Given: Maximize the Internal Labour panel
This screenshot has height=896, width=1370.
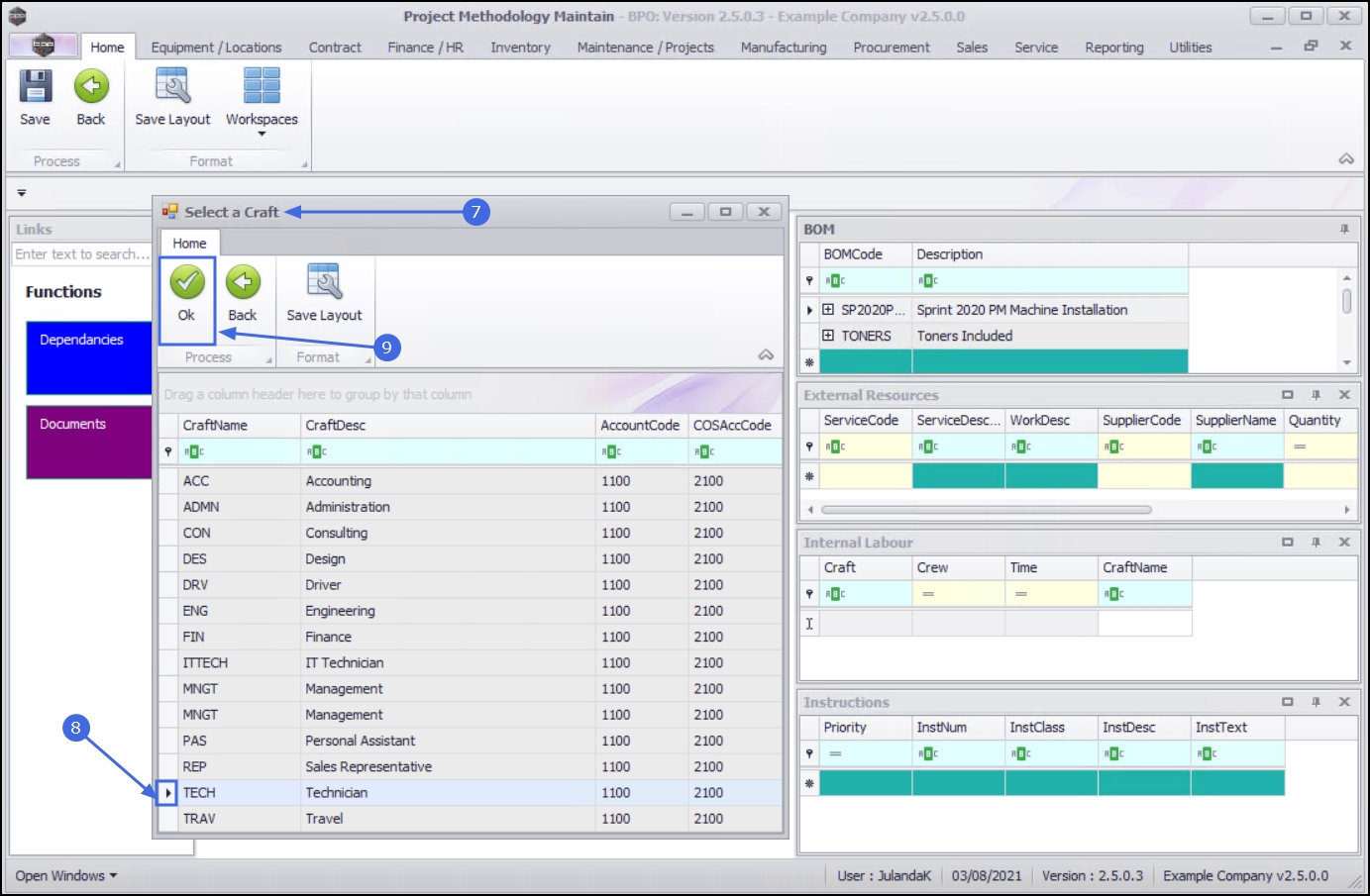Looking at the screenshot, I should point(1288,543).
